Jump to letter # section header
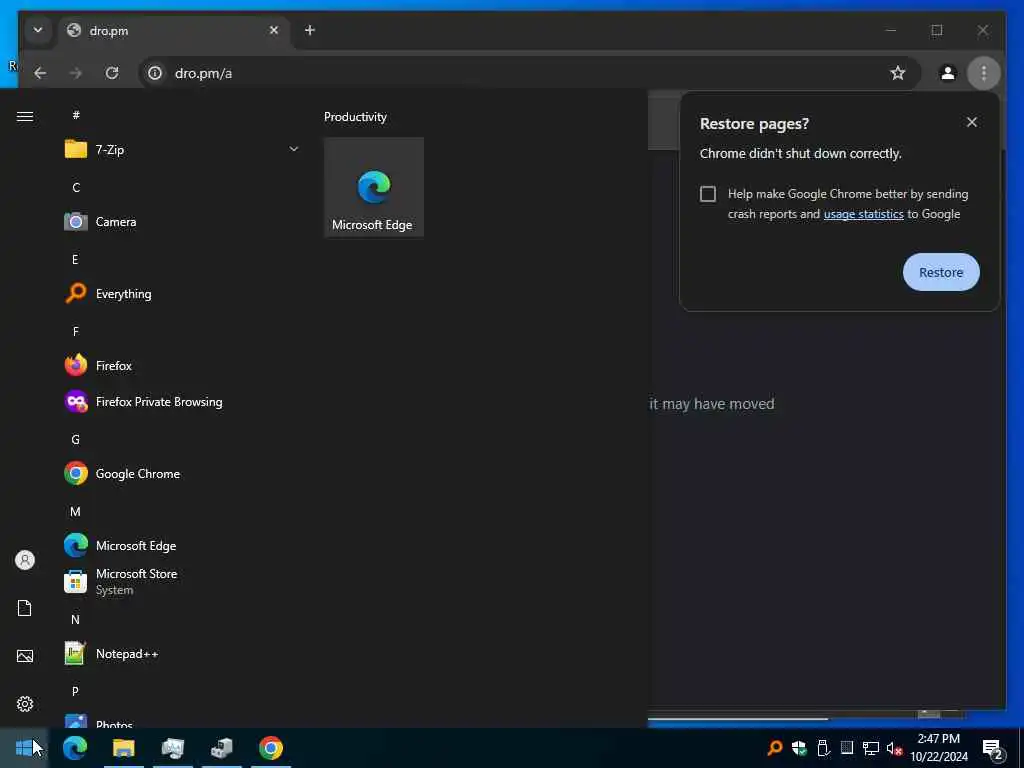Screen dimensions: 1024x768 (76, 115)
